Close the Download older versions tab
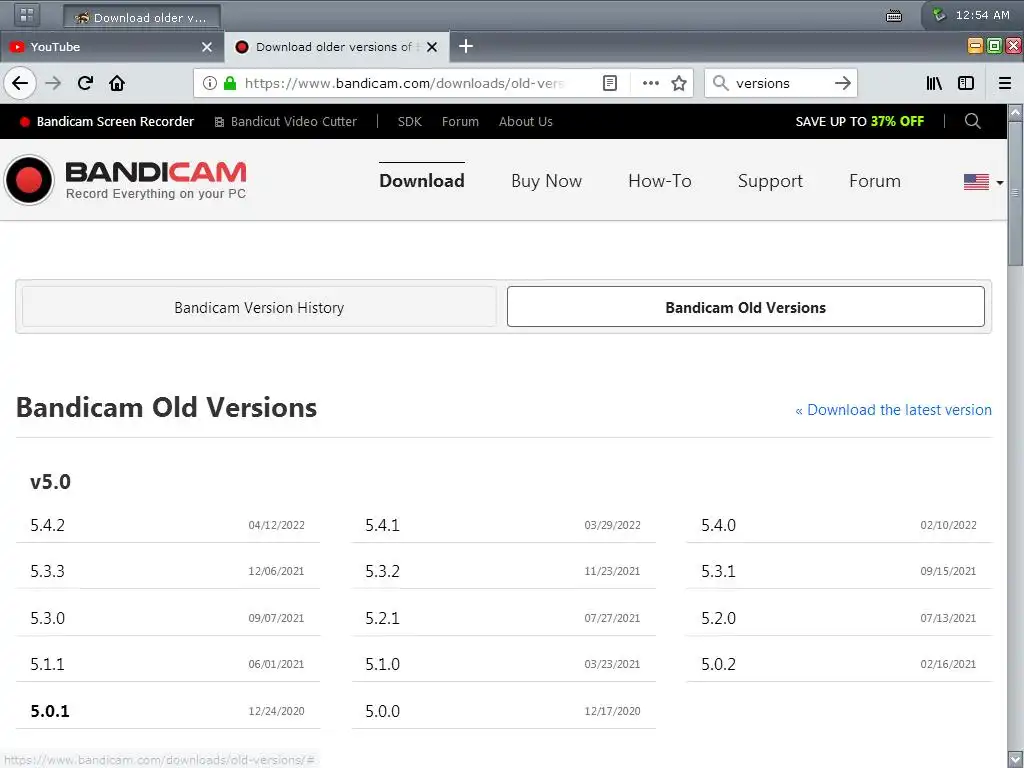 click(x=432, y=47)
